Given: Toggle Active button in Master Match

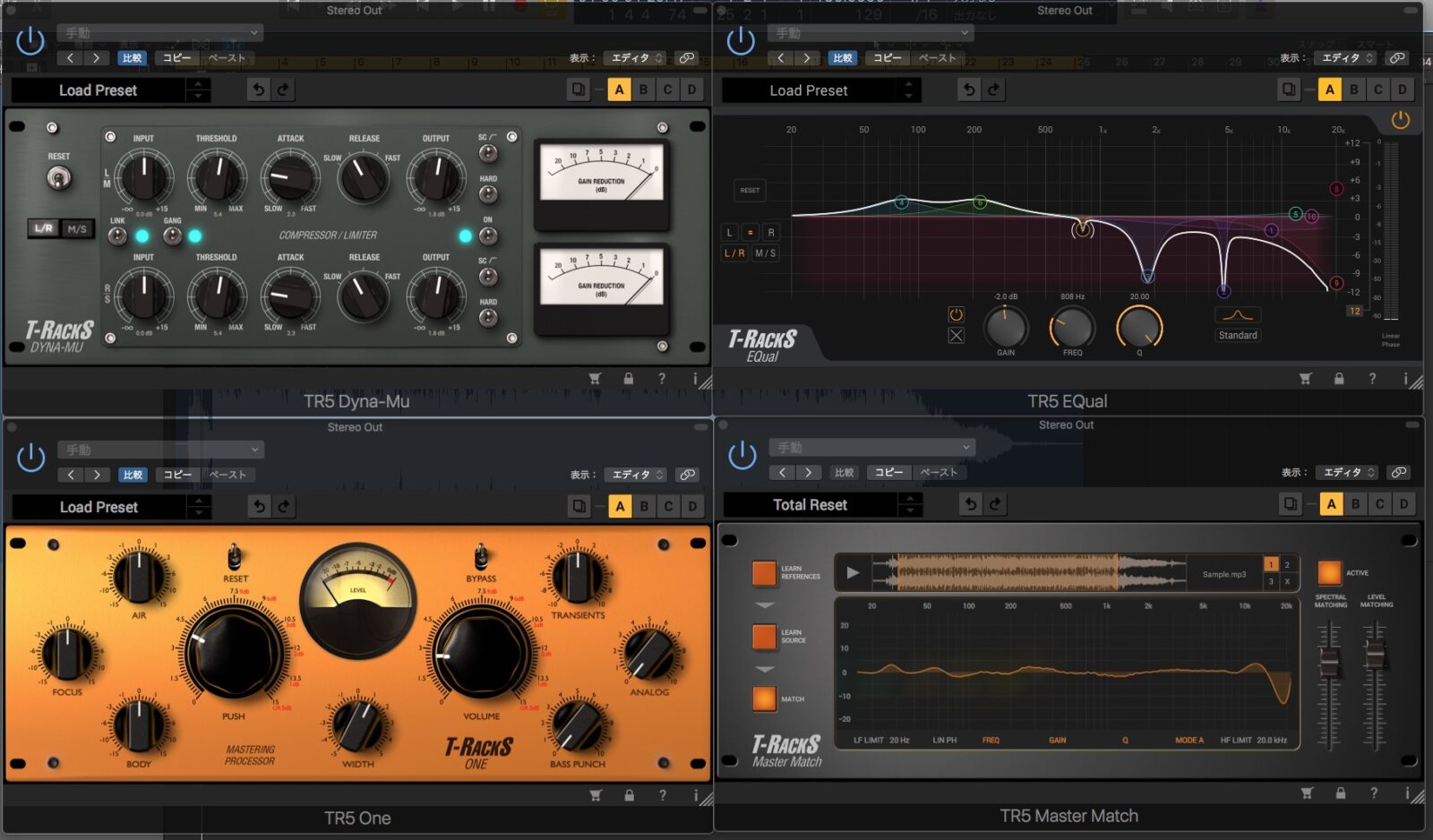Looking at the screenshot, I should 1330,572.
